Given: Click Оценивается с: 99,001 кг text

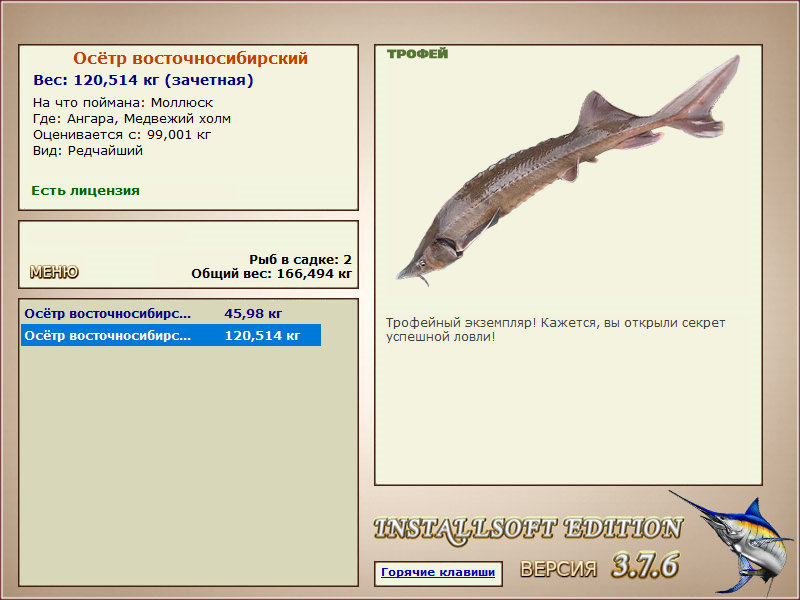Looking at the screenshot, I should (x=122, y=135).
